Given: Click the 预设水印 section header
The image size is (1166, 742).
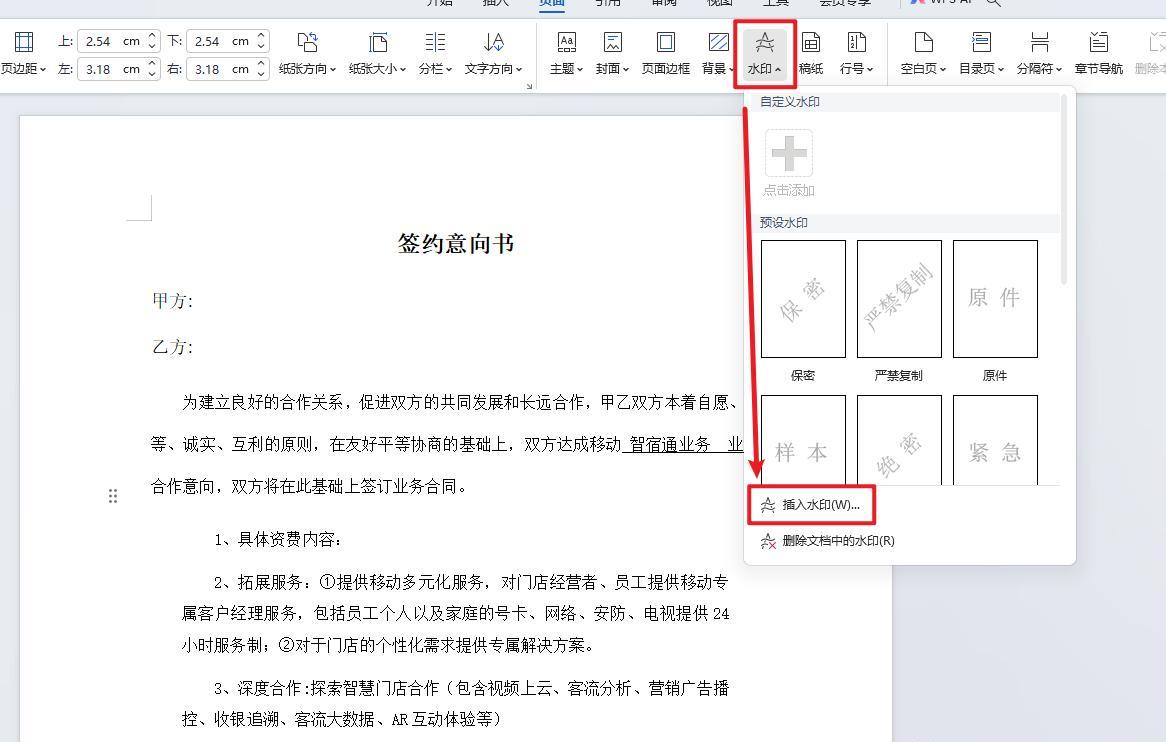Looking at the screenshot, I should pos(784,222).
